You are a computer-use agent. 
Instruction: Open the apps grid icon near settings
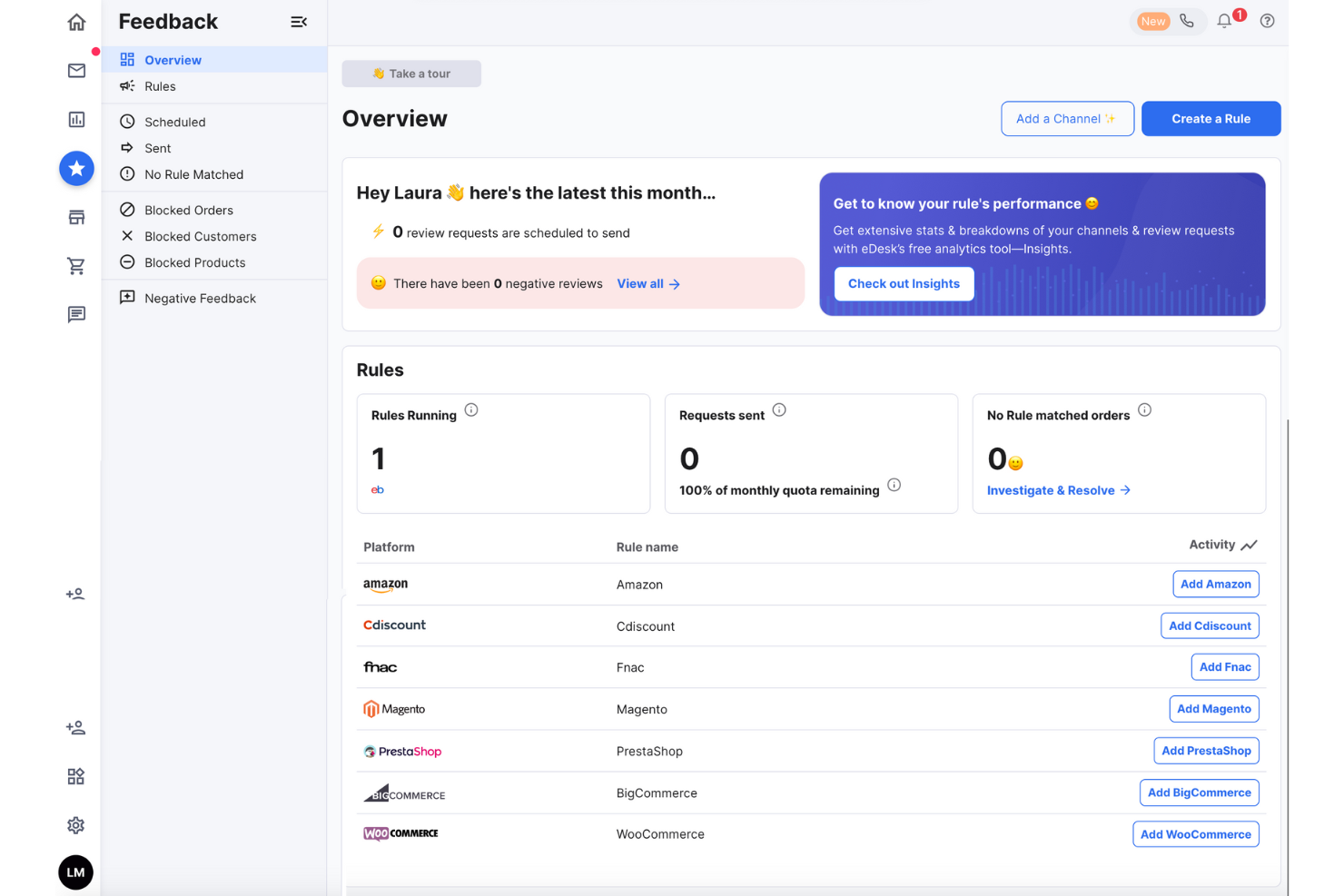75,776
